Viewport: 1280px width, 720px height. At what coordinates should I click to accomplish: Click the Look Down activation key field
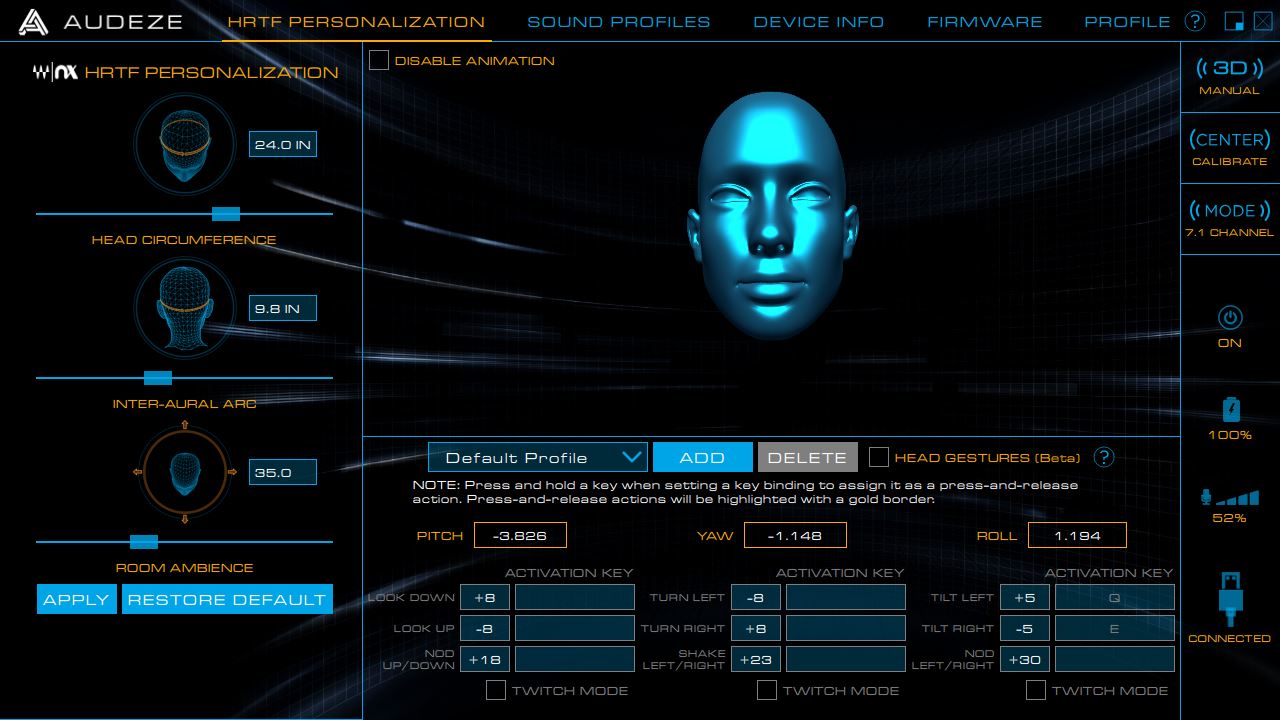(574, 597)
